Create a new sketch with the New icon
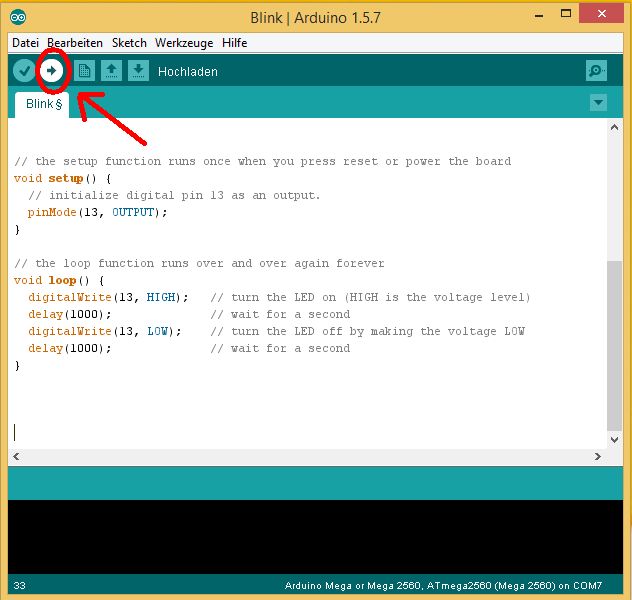Viewport: 632px width, 600px height. [84, 71]
